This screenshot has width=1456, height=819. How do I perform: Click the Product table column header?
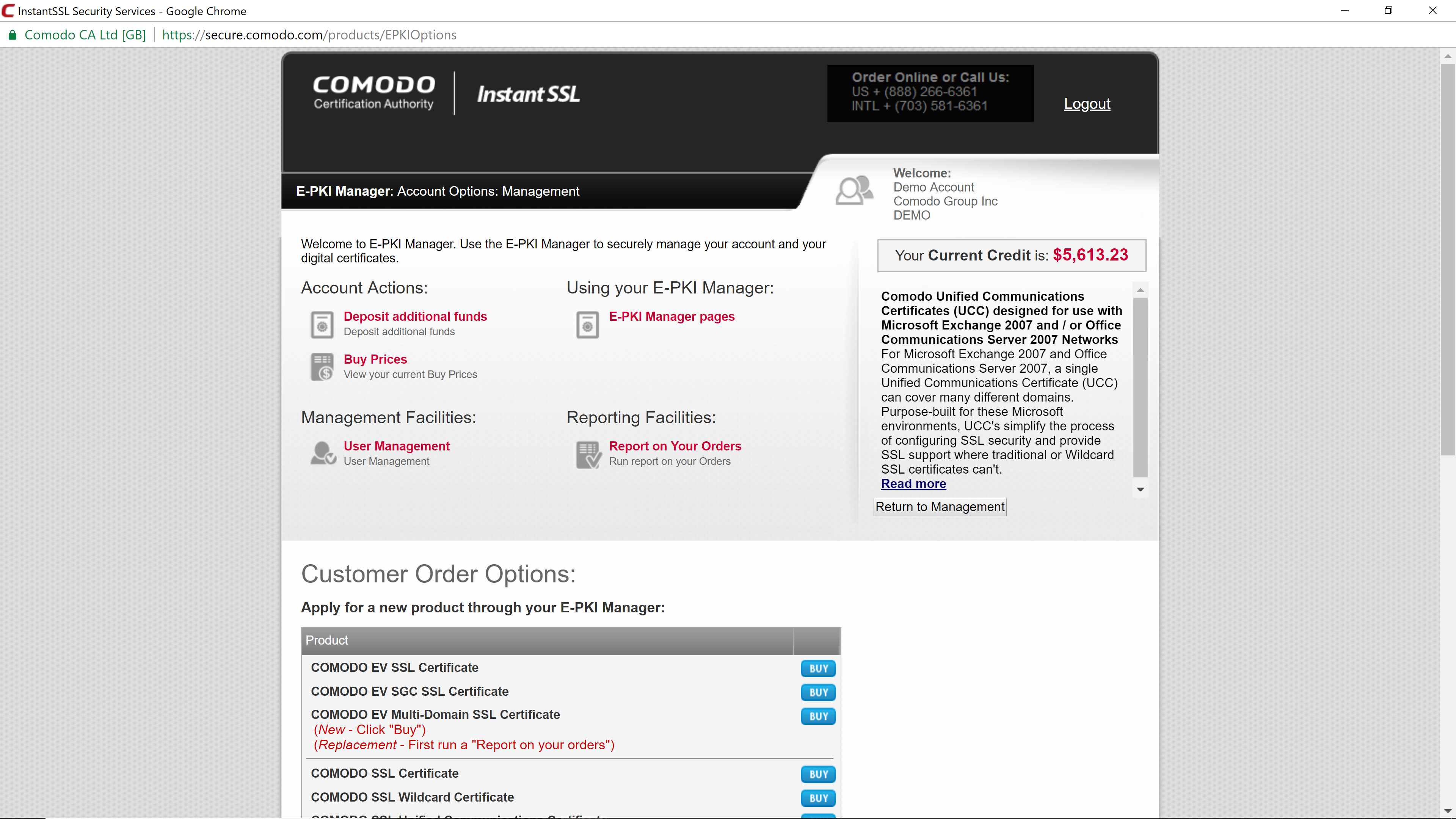click(547, 640)
